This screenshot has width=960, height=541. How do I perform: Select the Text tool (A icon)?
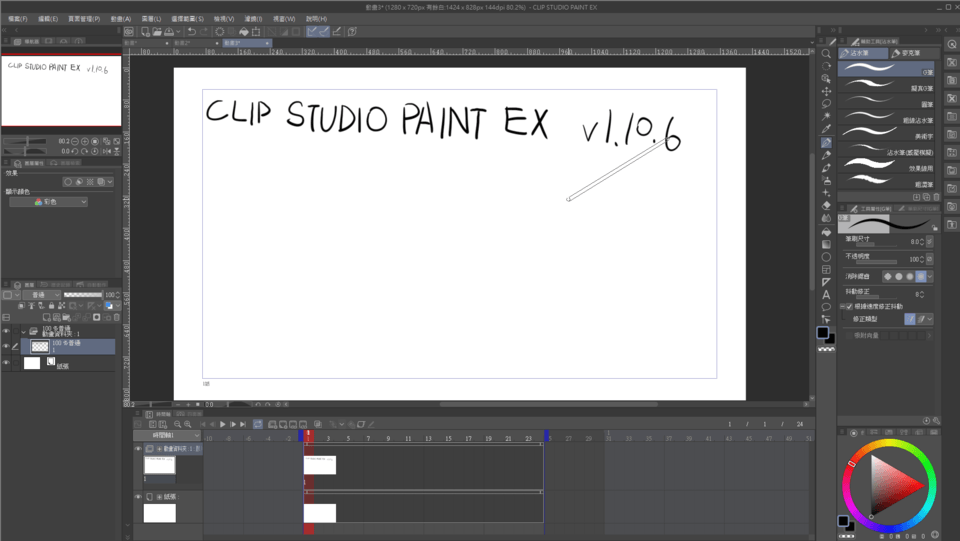coord(826,294)
